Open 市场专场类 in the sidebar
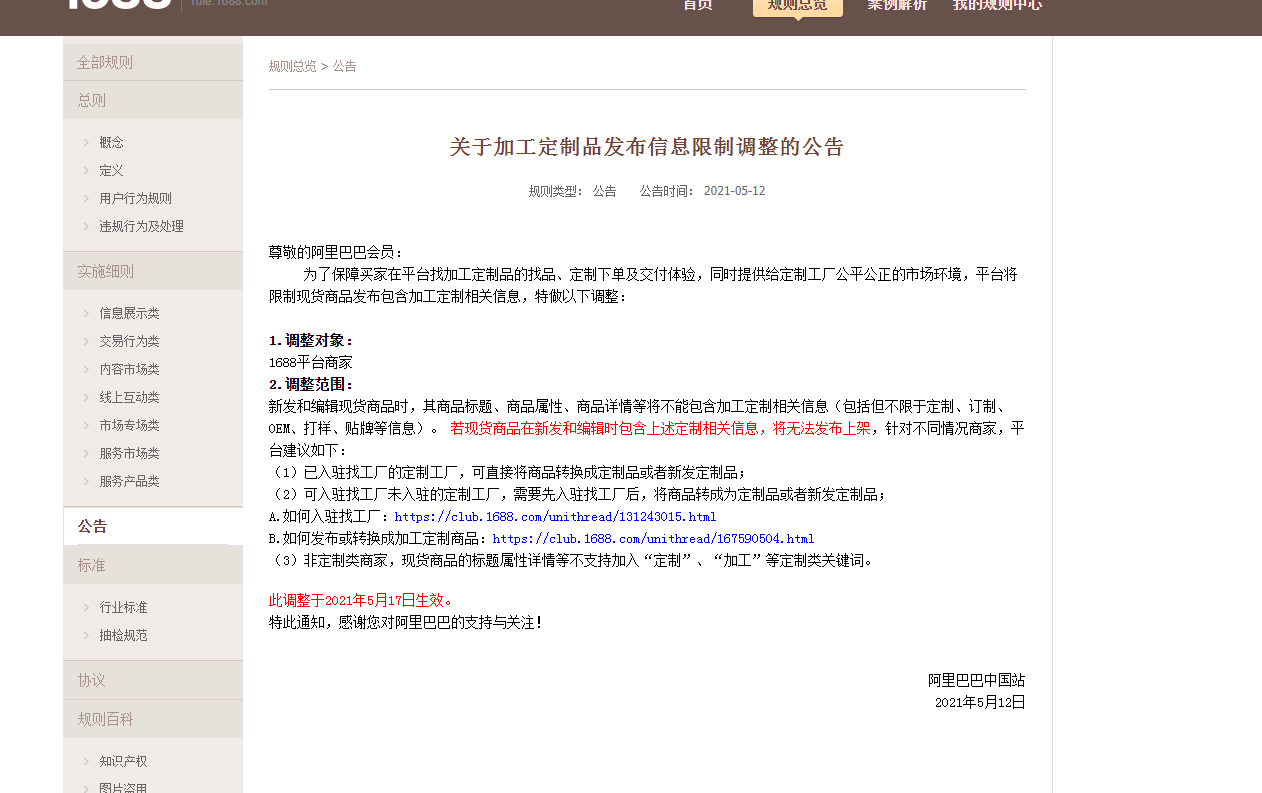Viewport: 1262px width, 793px height. (129, 425)
